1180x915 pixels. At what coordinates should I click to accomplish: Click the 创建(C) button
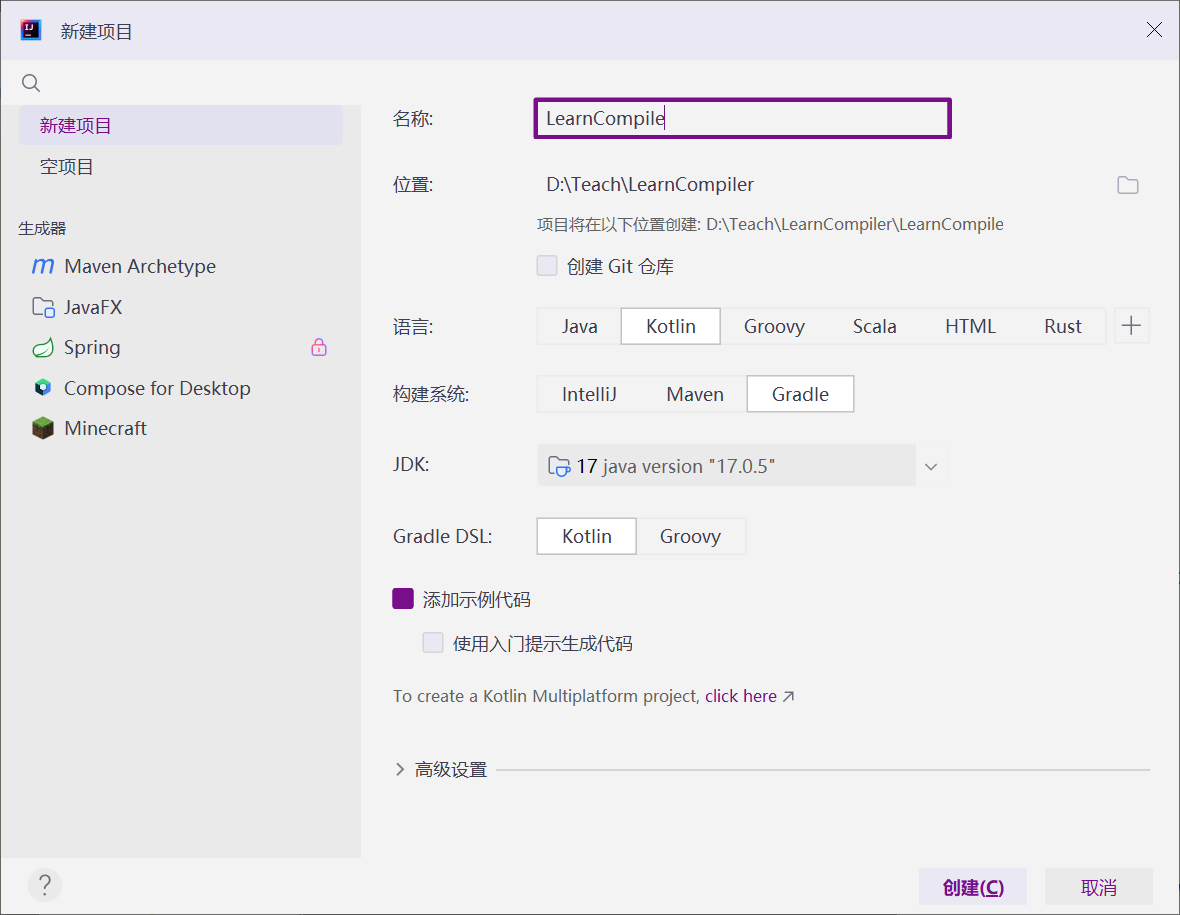click(972, 887)
